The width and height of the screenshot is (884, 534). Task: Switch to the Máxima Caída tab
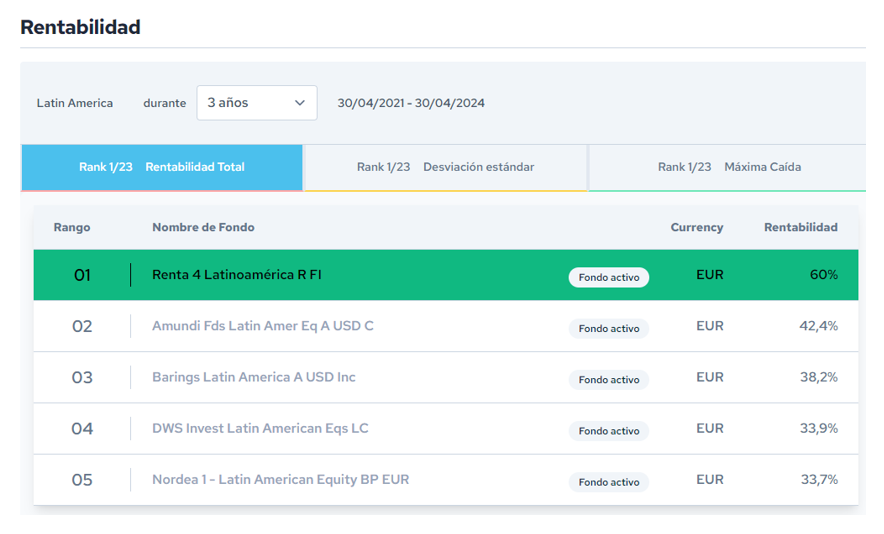pyautogui.click(x=729, y=167)
